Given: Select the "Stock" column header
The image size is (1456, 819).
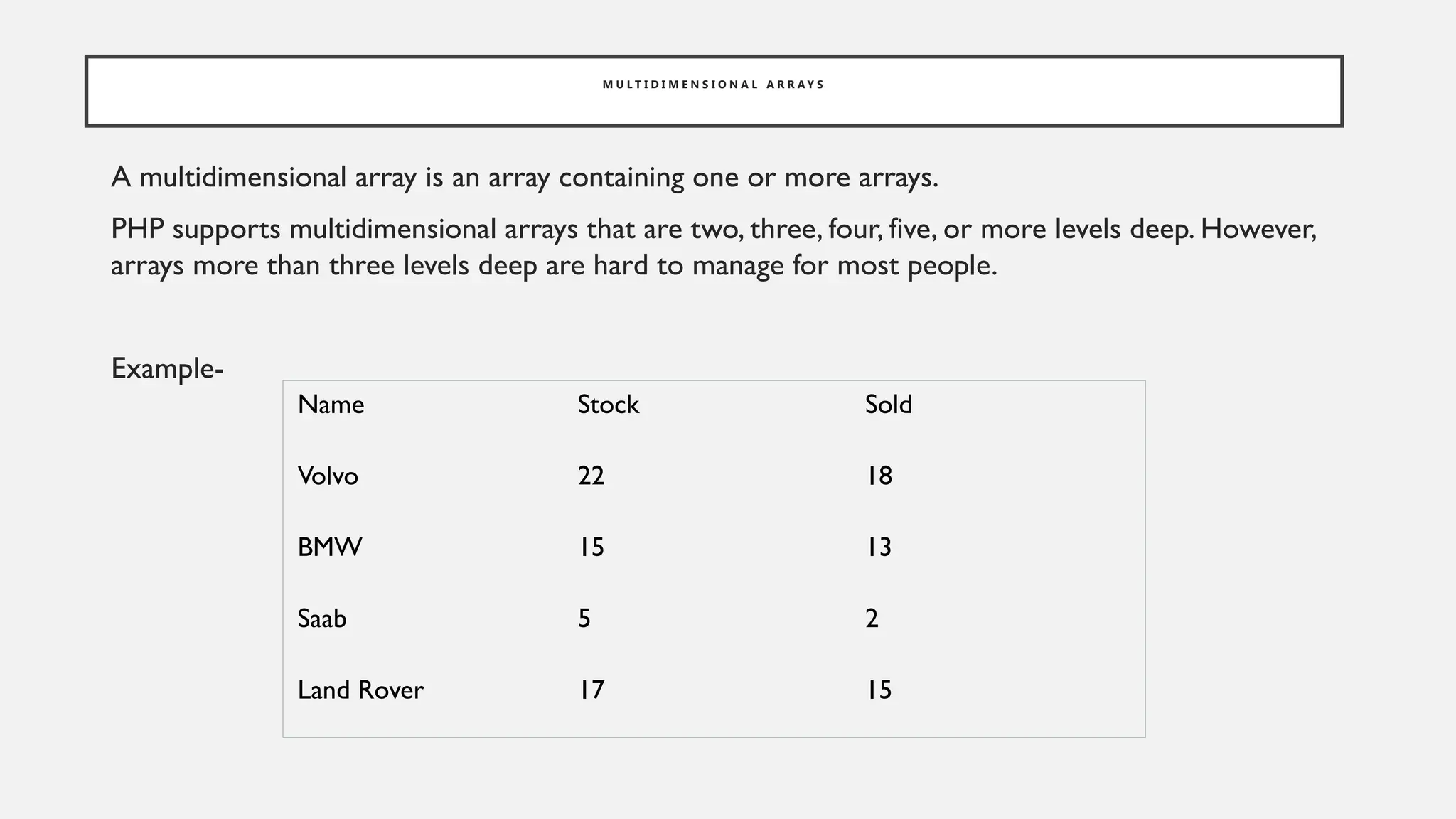Looking at the screenshot, I should [x=608, y=405].
